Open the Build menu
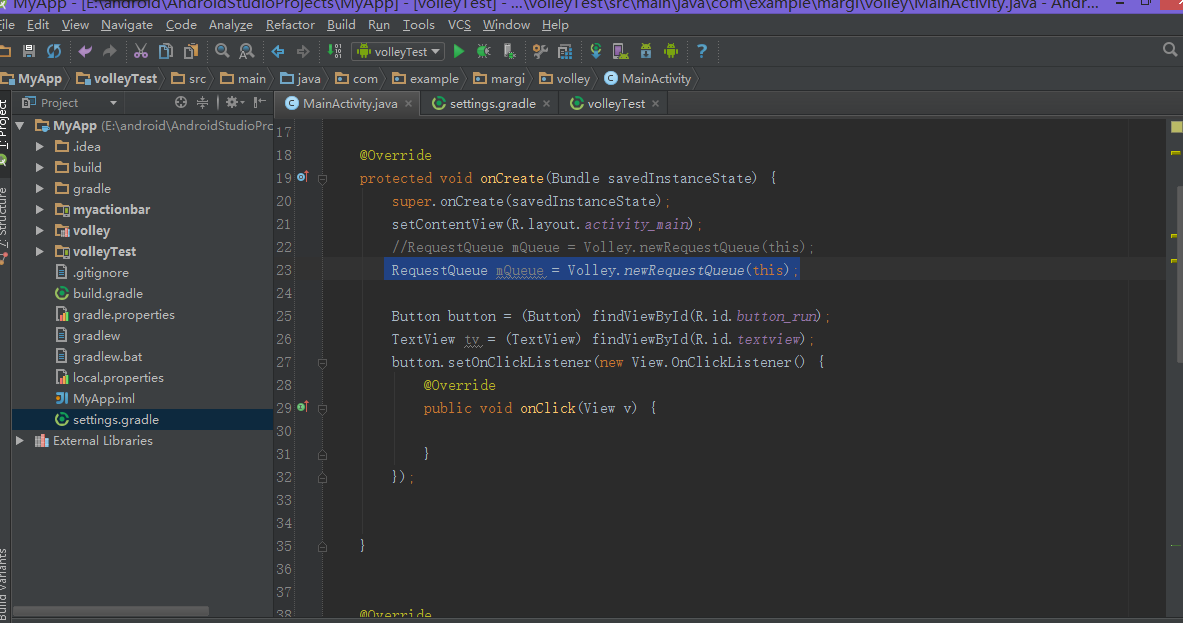This screenshot has width=1183, height=623. click(x=341, y=25)
